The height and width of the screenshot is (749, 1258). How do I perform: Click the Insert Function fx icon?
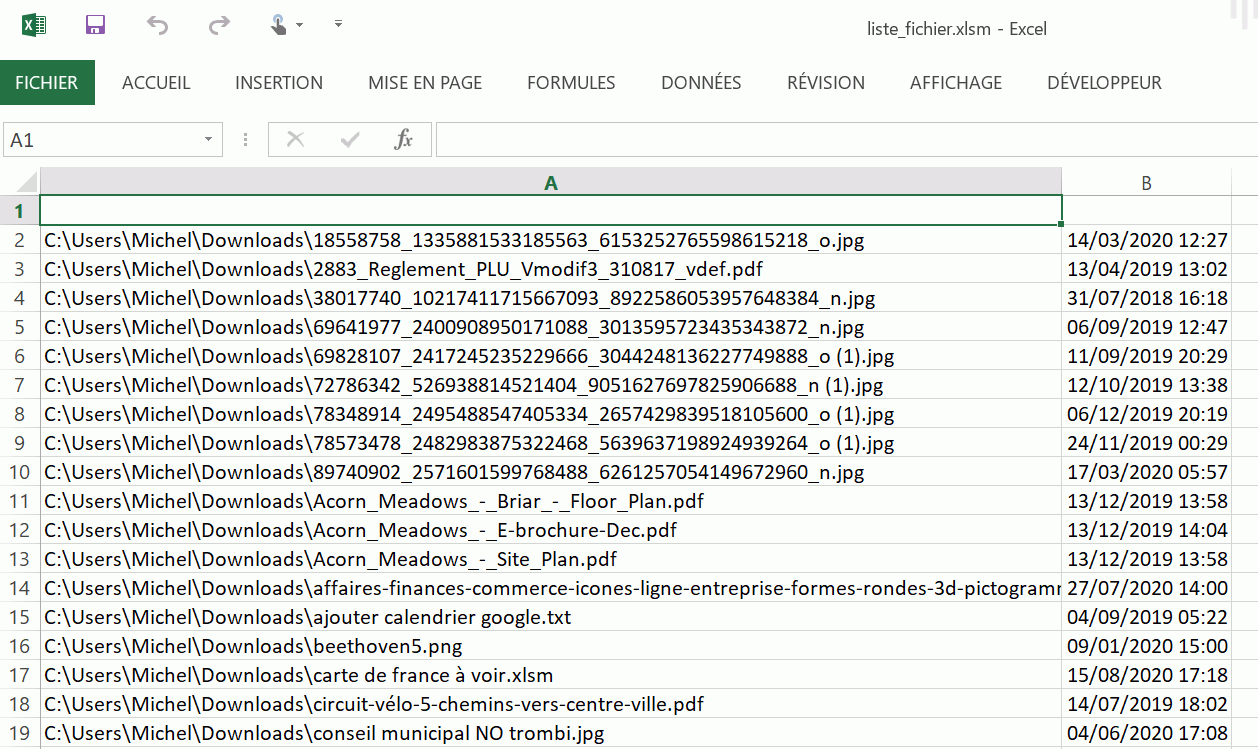(x=403, y=140)
